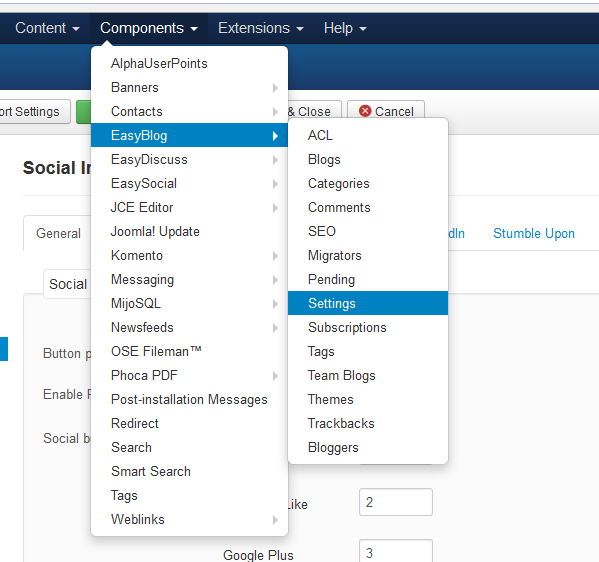This screenshot has width=599, height=562.
Task: Select Joomla! Update menu entry
Action: point(189,232)
